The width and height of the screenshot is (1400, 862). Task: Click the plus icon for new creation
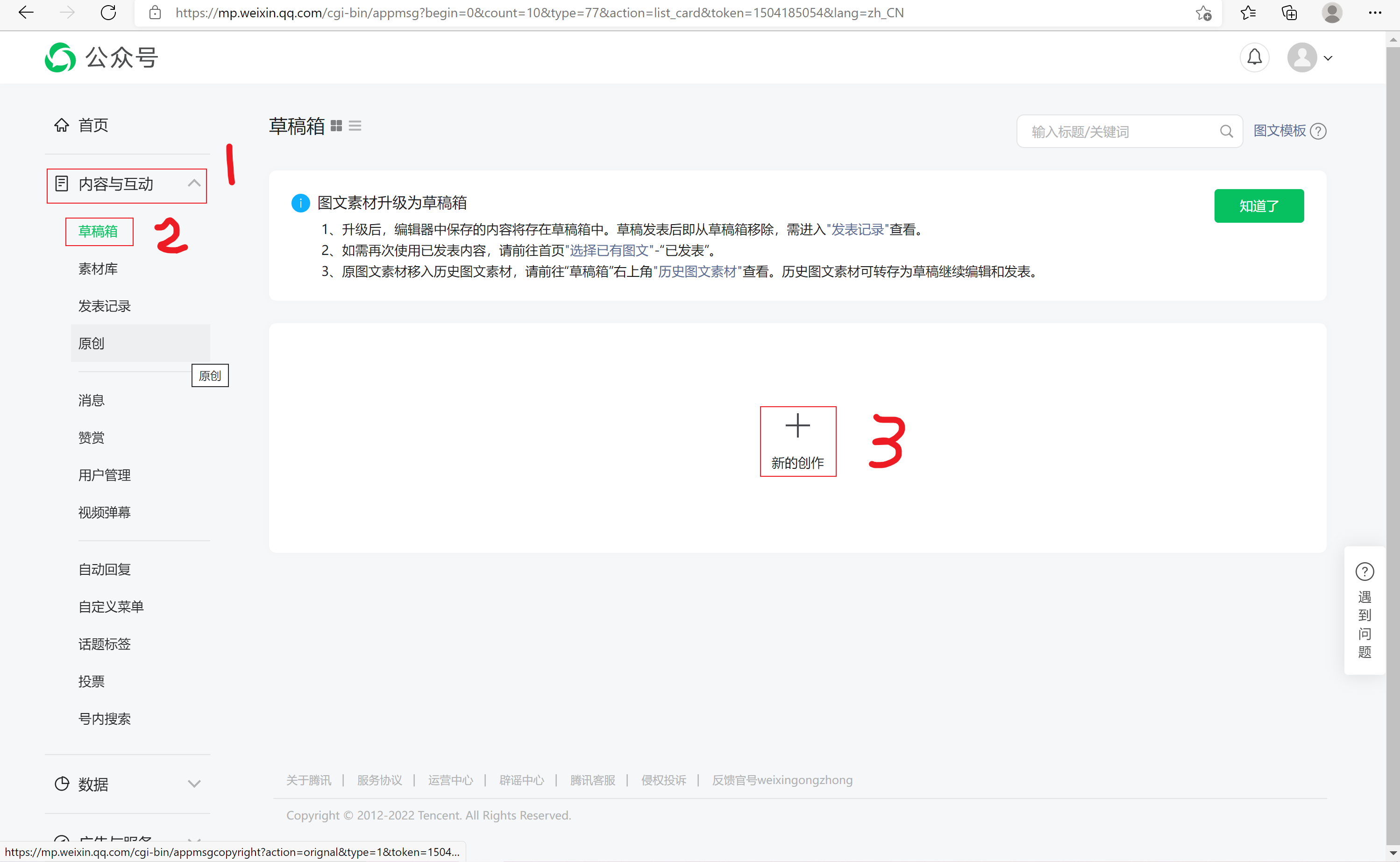point(797,426)
